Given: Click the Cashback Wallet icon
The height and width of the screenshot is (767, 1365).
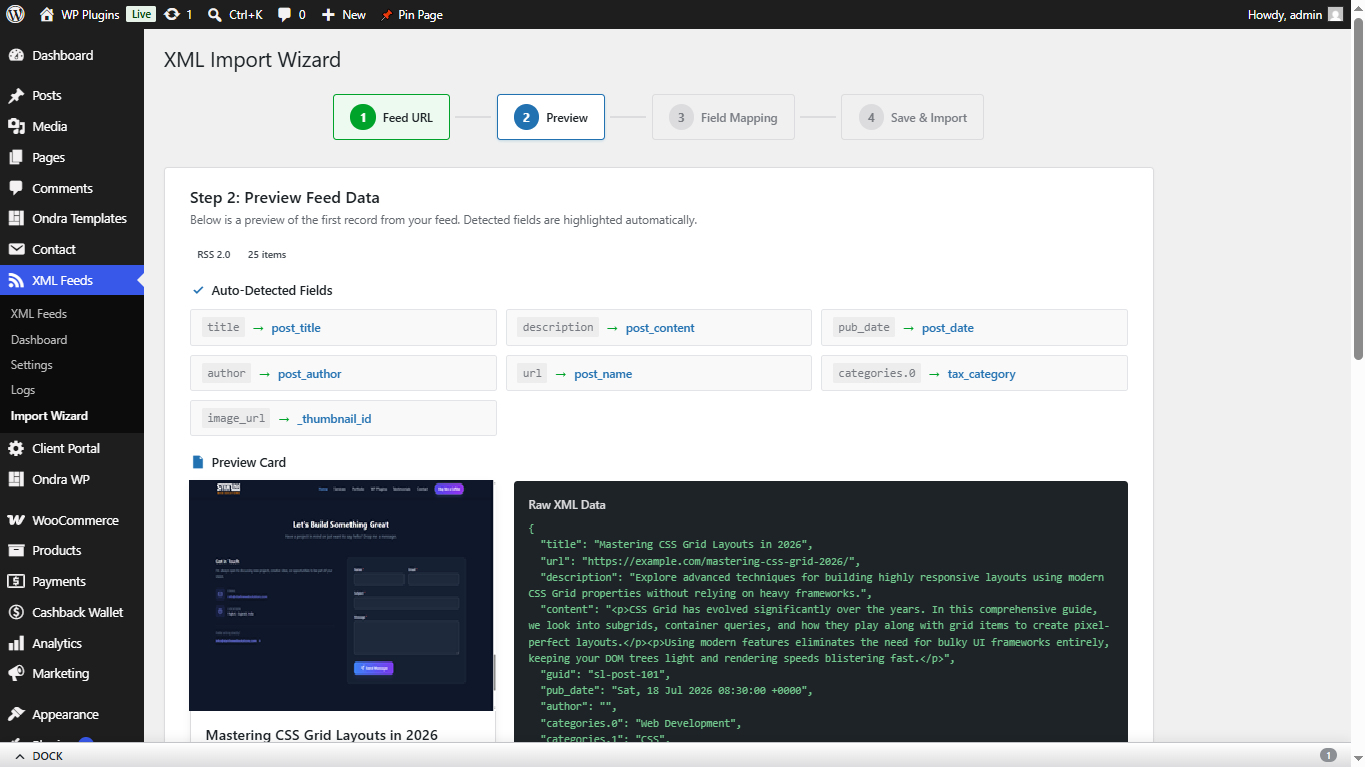Looking at the screenshot, I should click(16, 612).
